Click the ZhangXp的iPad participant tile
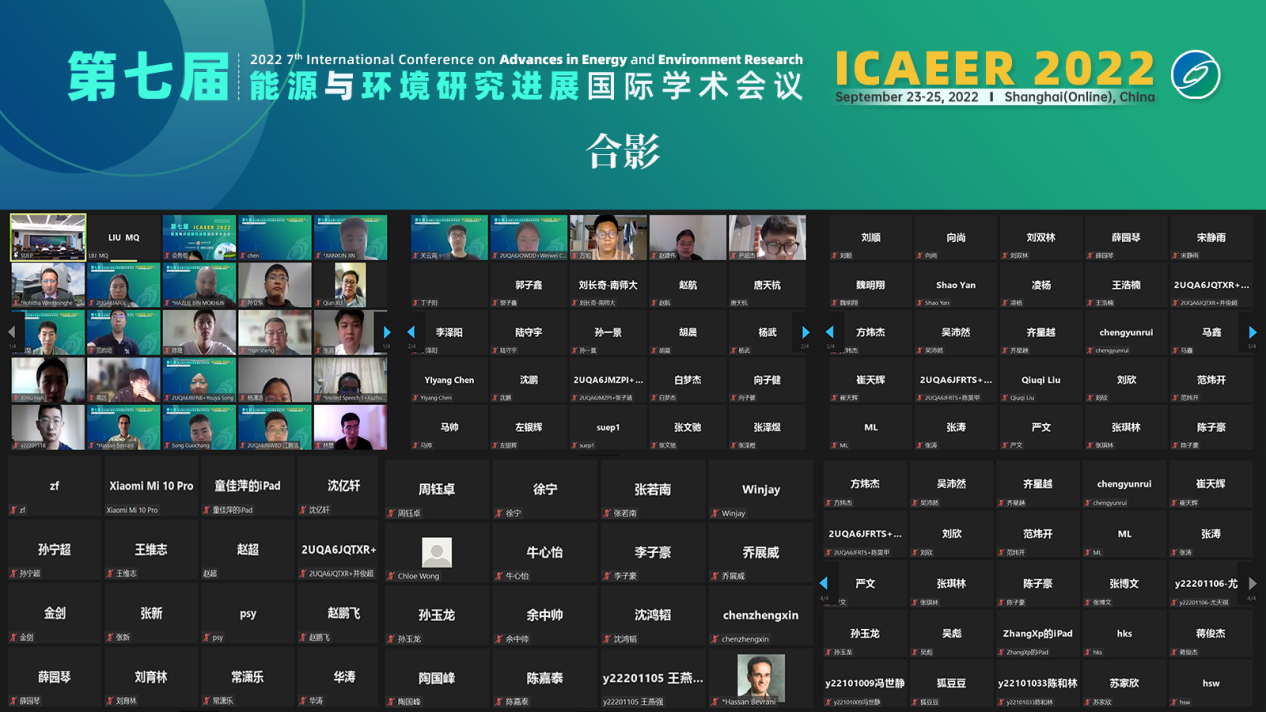The image size is (1266, 712). tap(1037, 638)
